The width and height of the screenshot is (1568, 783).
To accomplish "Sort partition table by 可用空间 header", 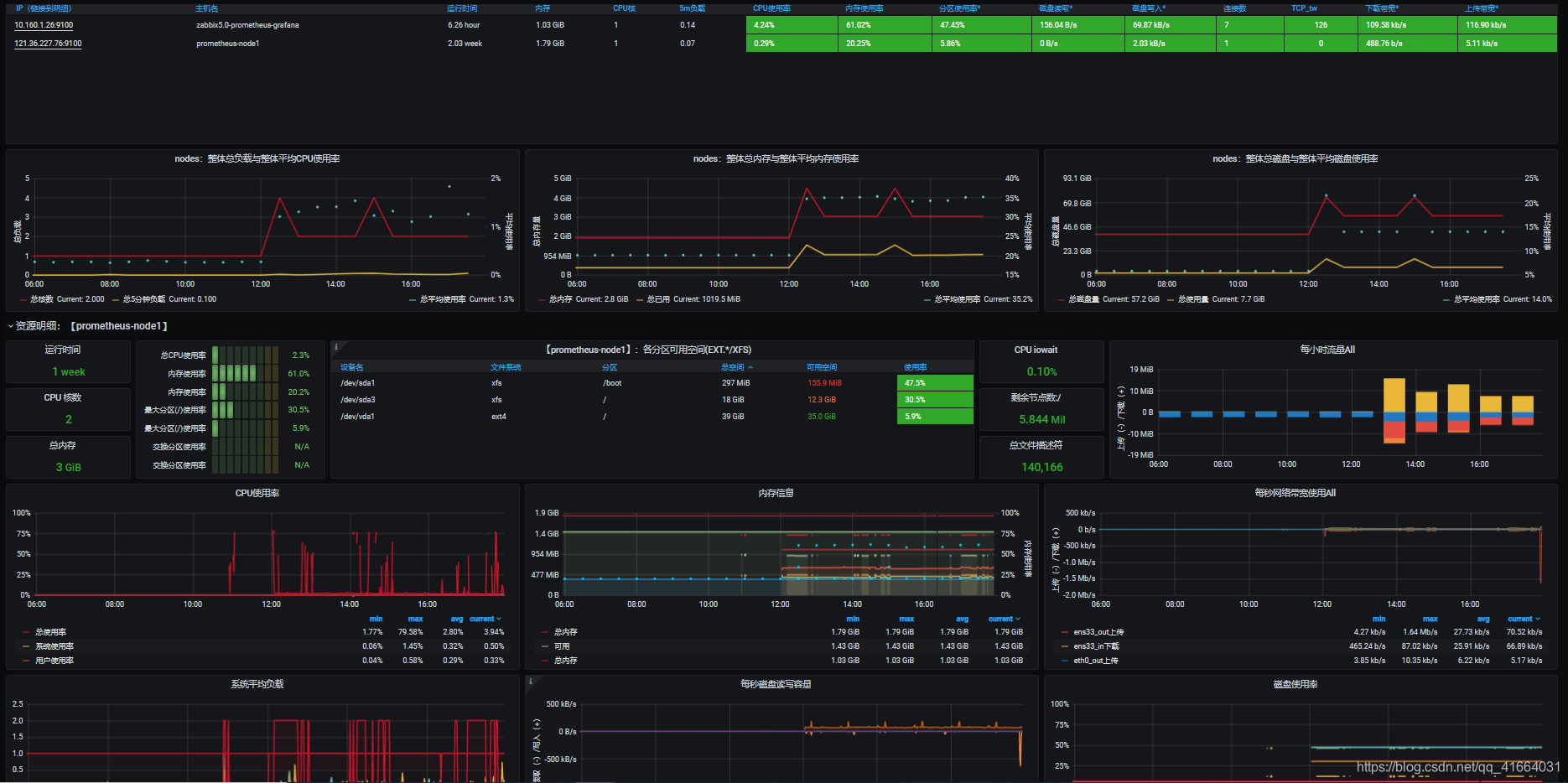I will (822, 367).
